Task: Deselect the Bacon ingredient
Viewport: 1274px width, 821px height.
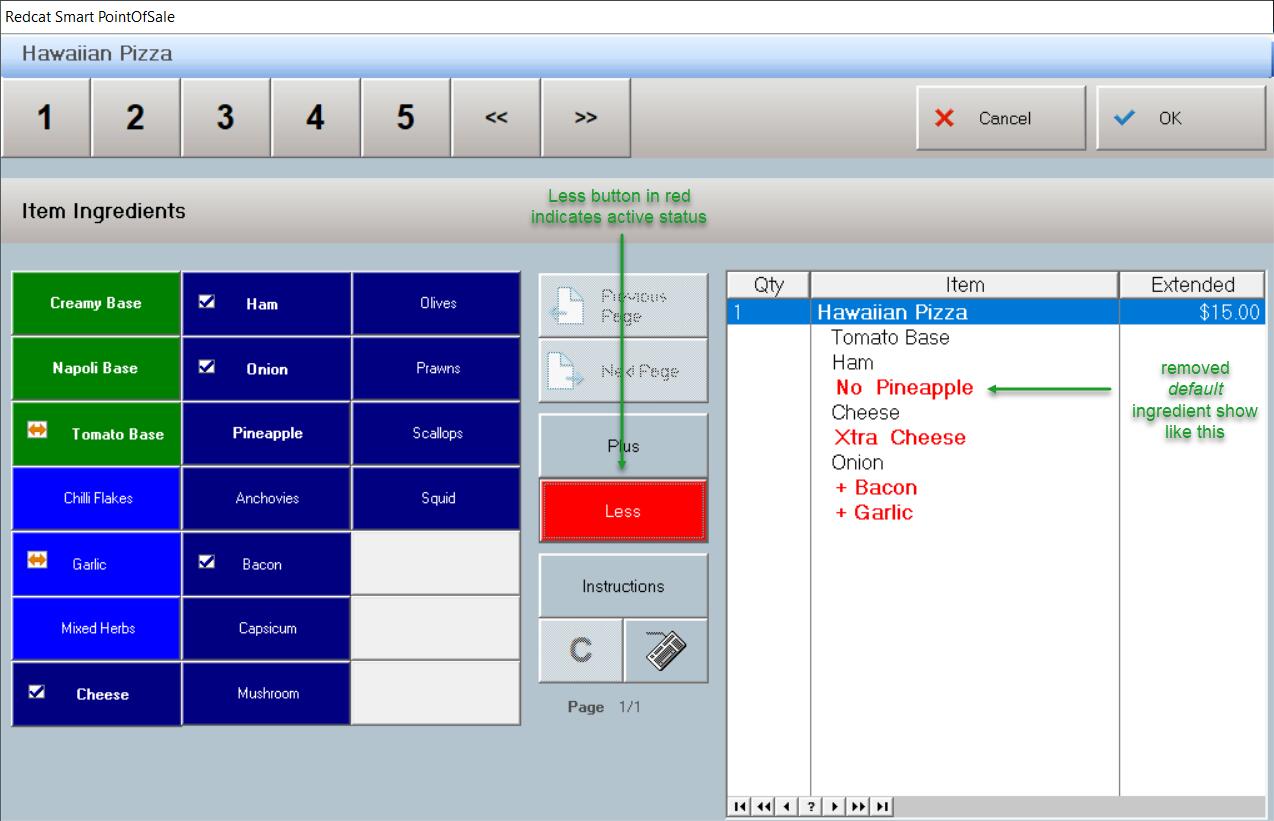Action: coord(266,564)
